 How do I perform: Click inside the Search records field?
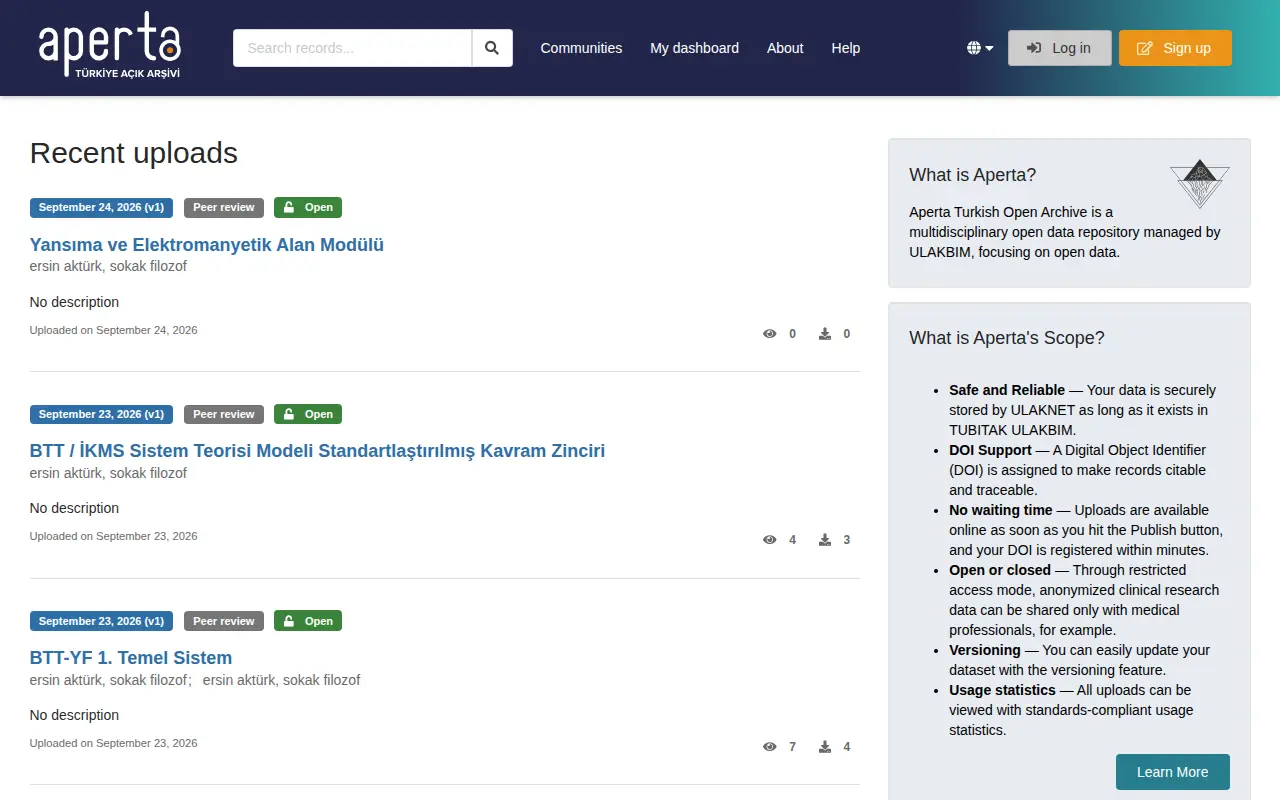352,48
